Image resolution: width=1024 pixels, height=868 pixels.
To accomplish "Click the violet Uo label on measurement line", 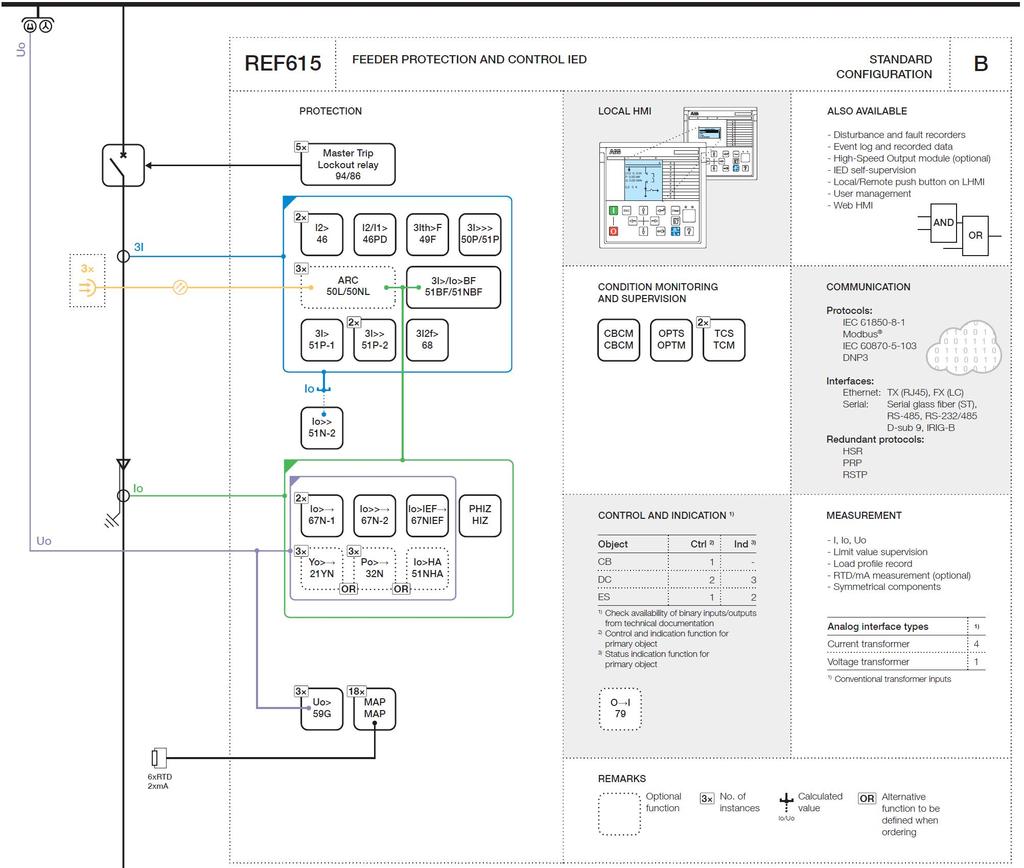I will tap(44, 541).
